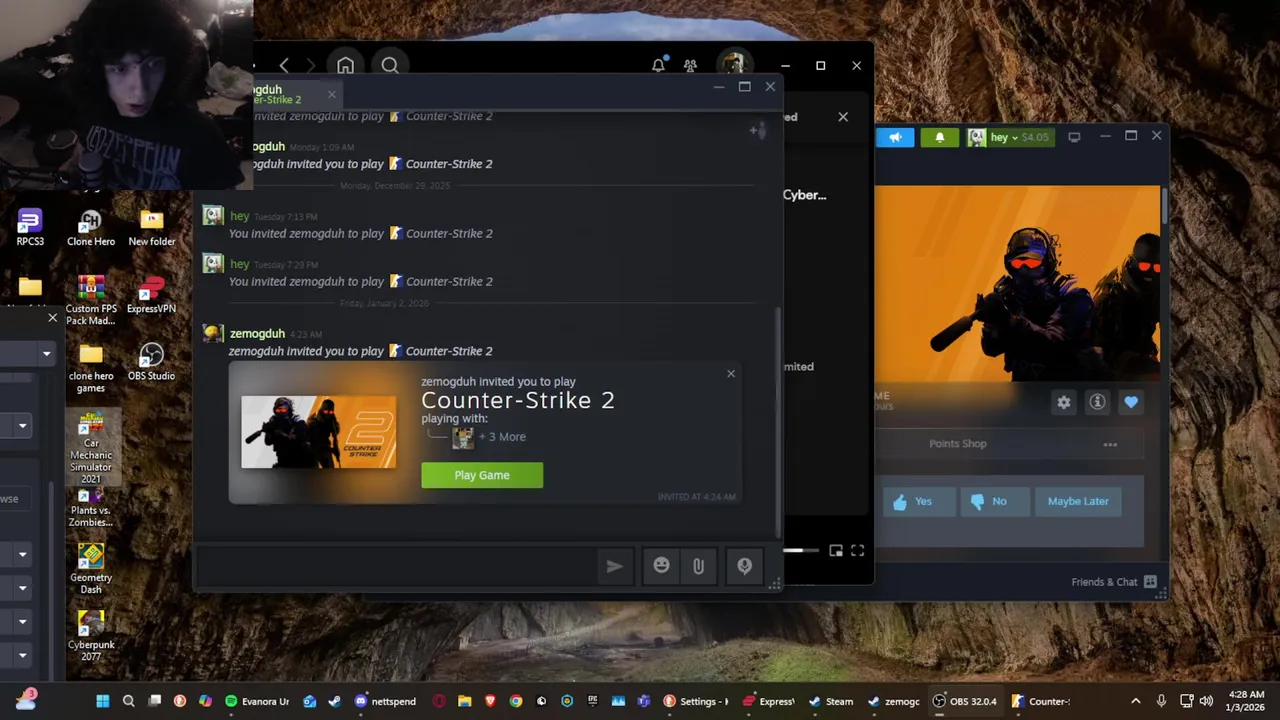Open the Cyberpunk 2077 desktop shortcut
Viewport: 1280px width, 720px height.
(91, 636)
